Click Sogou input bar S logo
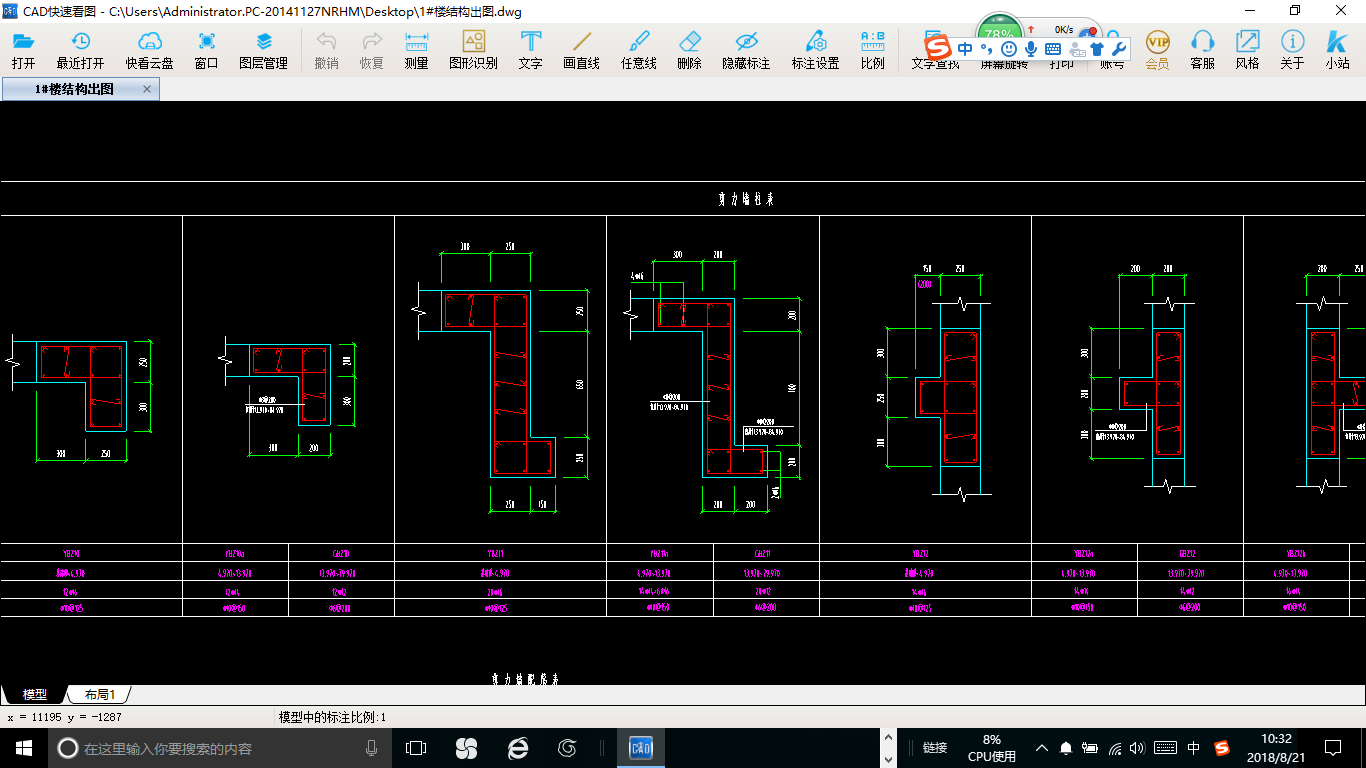Viewport: 1366px width, 768px height. point(938,48)
